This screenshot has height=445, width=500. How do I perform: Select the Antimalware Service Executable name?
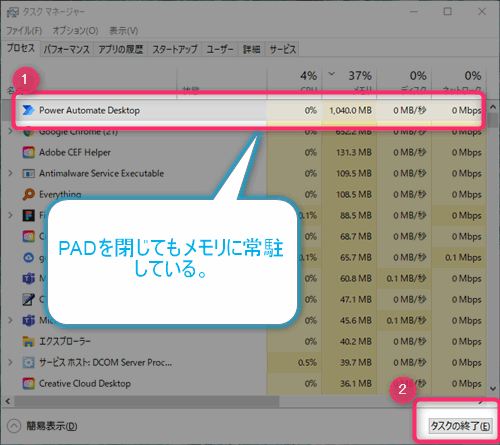click(x=102, y=173)
